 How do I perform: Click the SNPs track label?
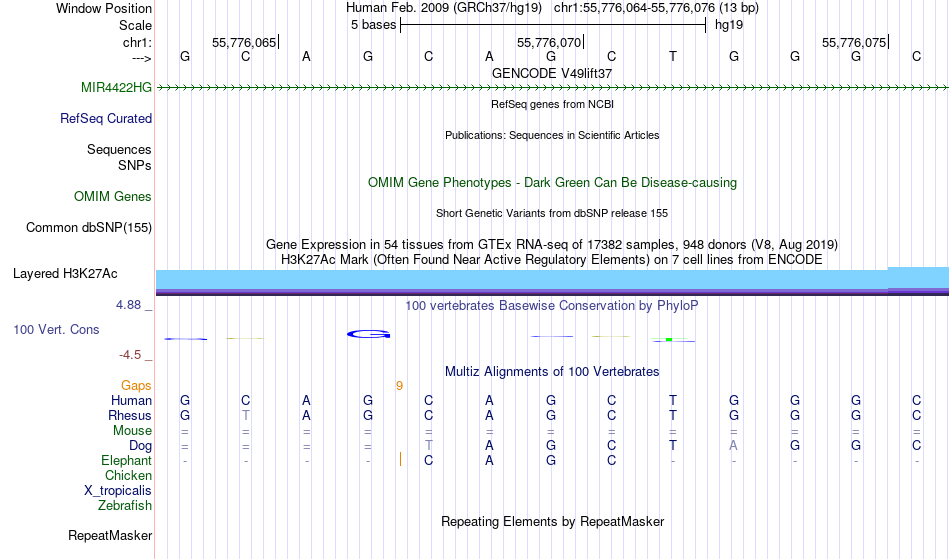135,165
